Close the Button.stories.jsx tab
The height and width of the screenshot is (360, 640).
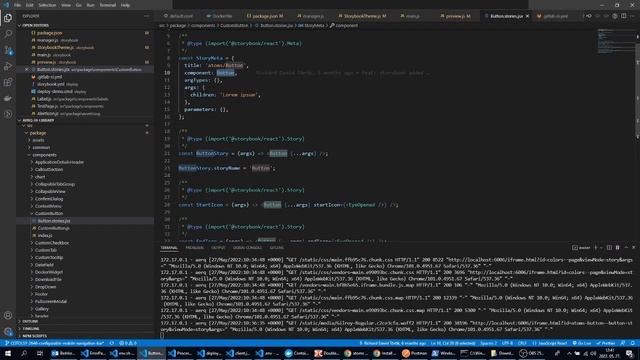[x=527, y=16]
